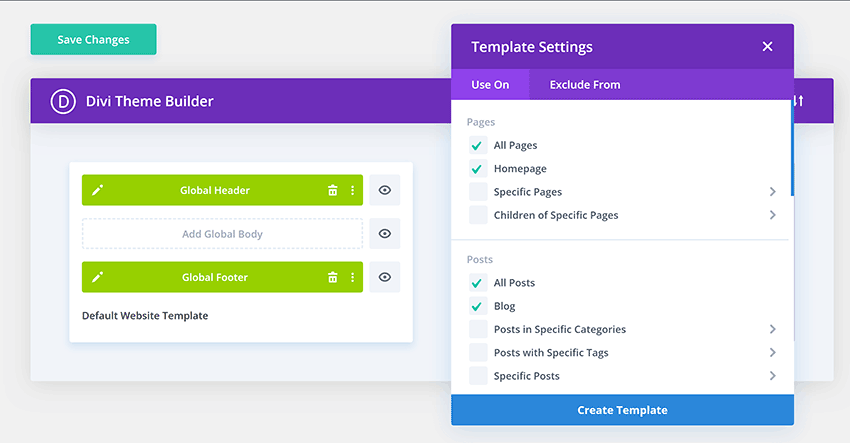This screenshot has height=443, width=850.
Task: Click the portability arrows icon in Divi header
Action: pos(799,101)
